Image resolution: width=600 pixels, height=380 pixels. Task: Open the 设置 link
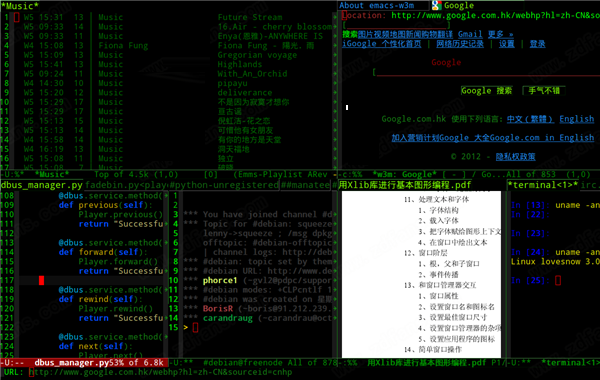point(507,44)
